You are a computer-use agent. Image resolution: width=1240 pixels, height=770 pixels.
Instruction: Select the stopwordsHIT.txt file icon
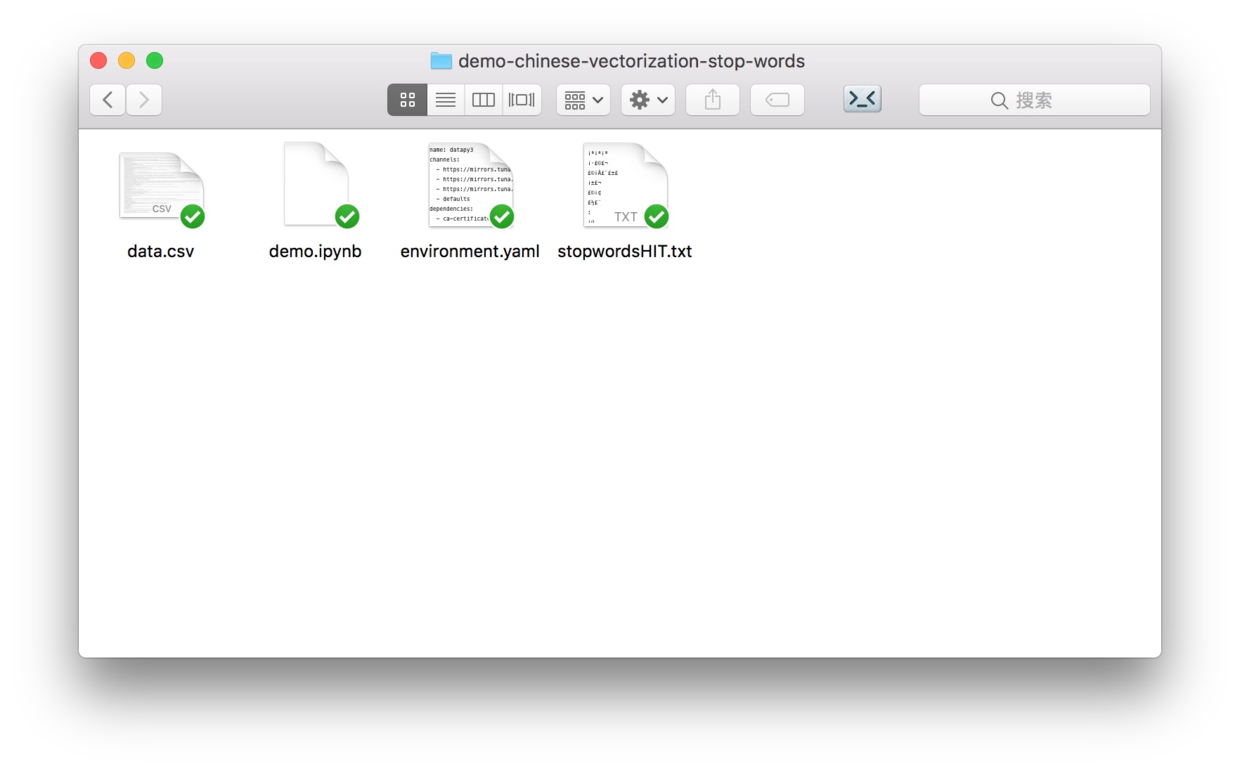pyautogui.click(x=625, y=186)
